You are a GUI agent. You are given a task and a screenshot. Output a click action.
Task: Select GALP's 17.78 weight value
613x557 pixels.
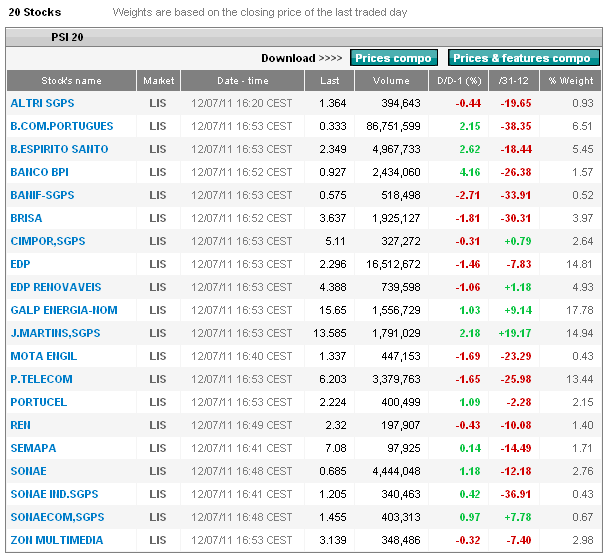[x=579, y=310]
